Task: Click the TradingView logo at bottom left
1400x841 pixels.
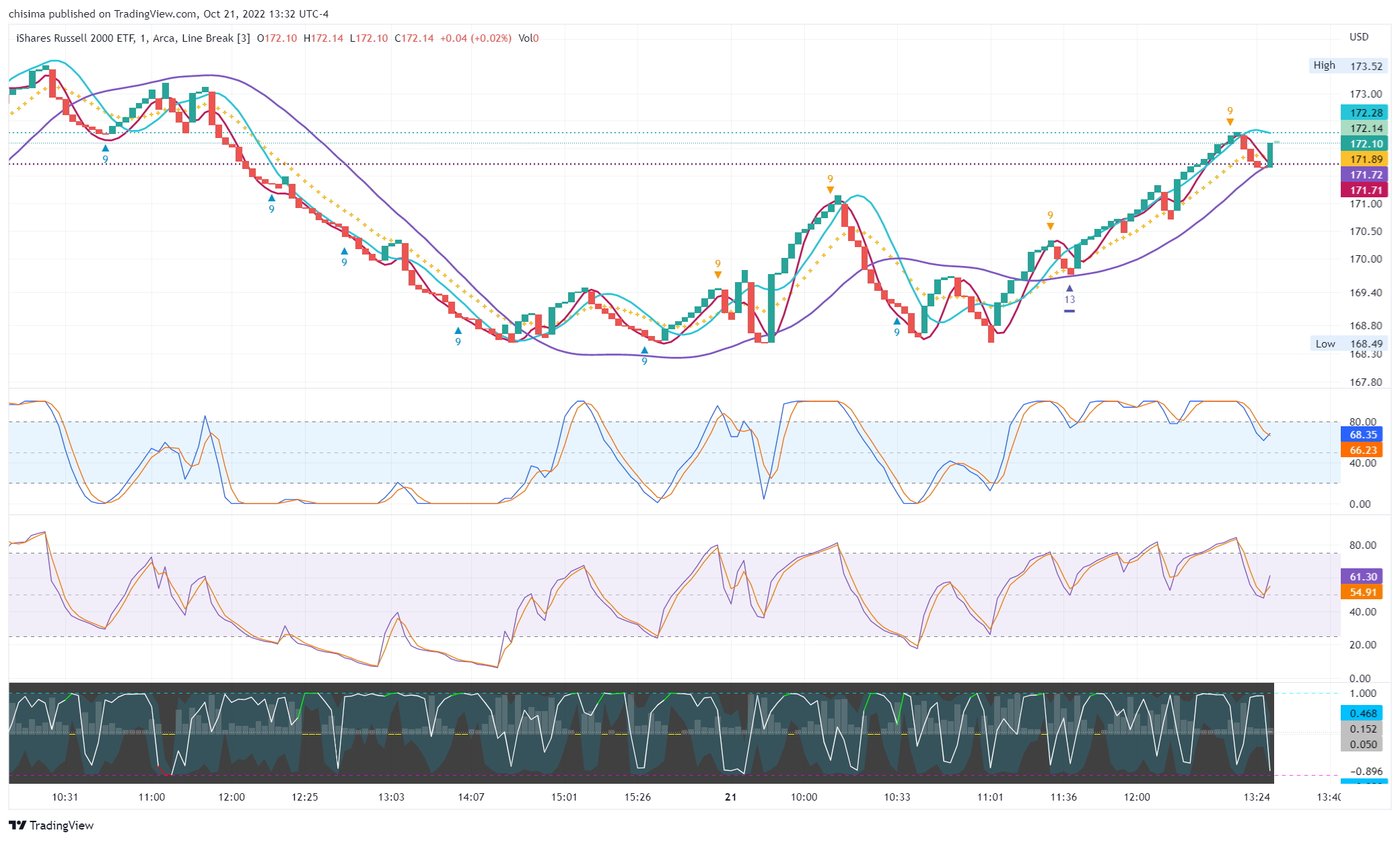Action: pyautogui.click(x=51, y=825)
